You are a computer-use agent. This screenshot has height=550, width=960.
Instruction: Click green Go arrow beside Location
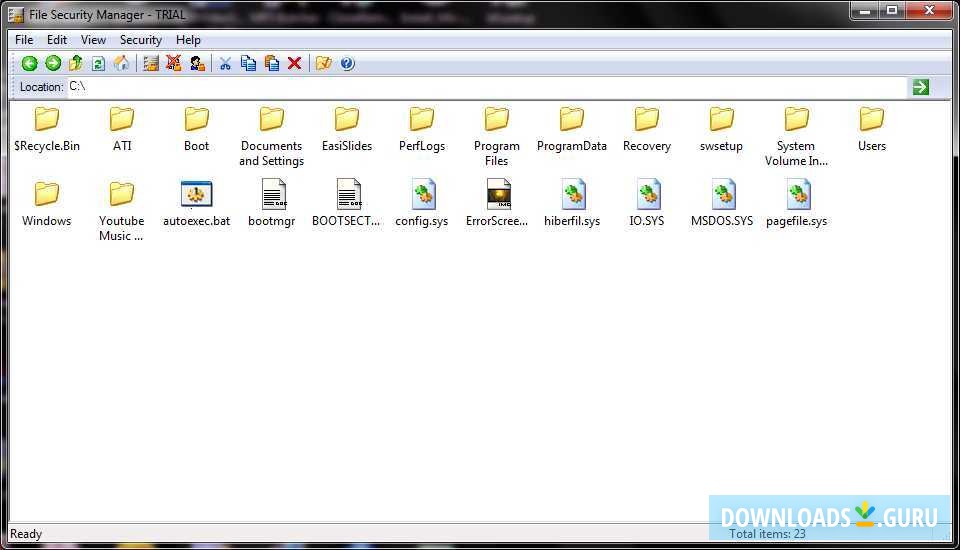(x=921, y=87)
